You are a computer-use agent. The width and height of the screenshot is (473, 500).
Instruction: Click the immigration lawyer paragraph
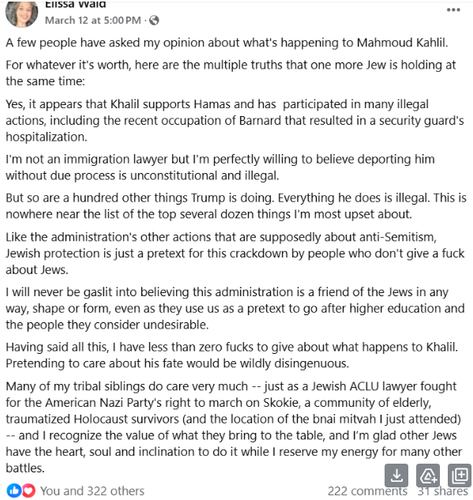220,167
